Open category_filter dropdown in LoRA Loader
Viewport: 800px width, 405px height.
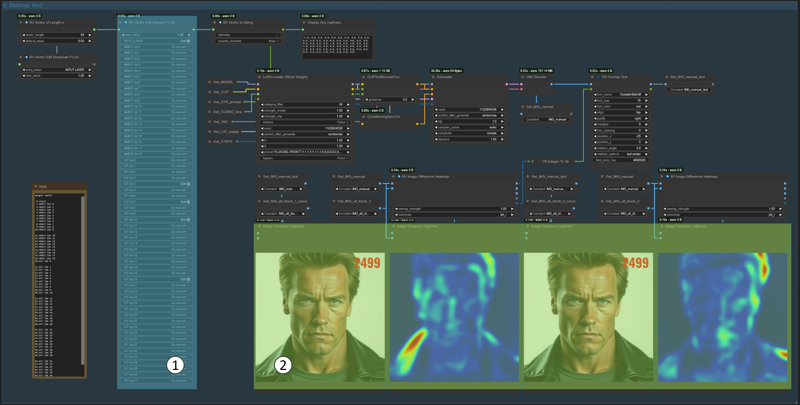305,105
